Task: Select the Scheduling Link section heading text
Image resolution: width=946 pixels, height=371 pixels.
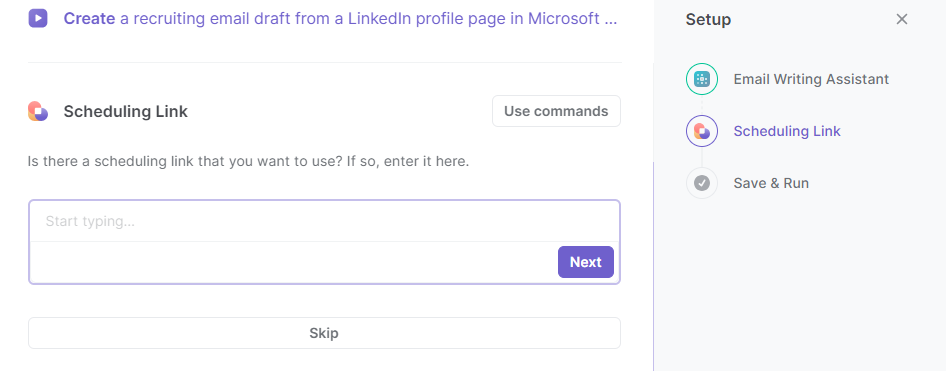Action: pyautogui.click(x=125, y=112)
